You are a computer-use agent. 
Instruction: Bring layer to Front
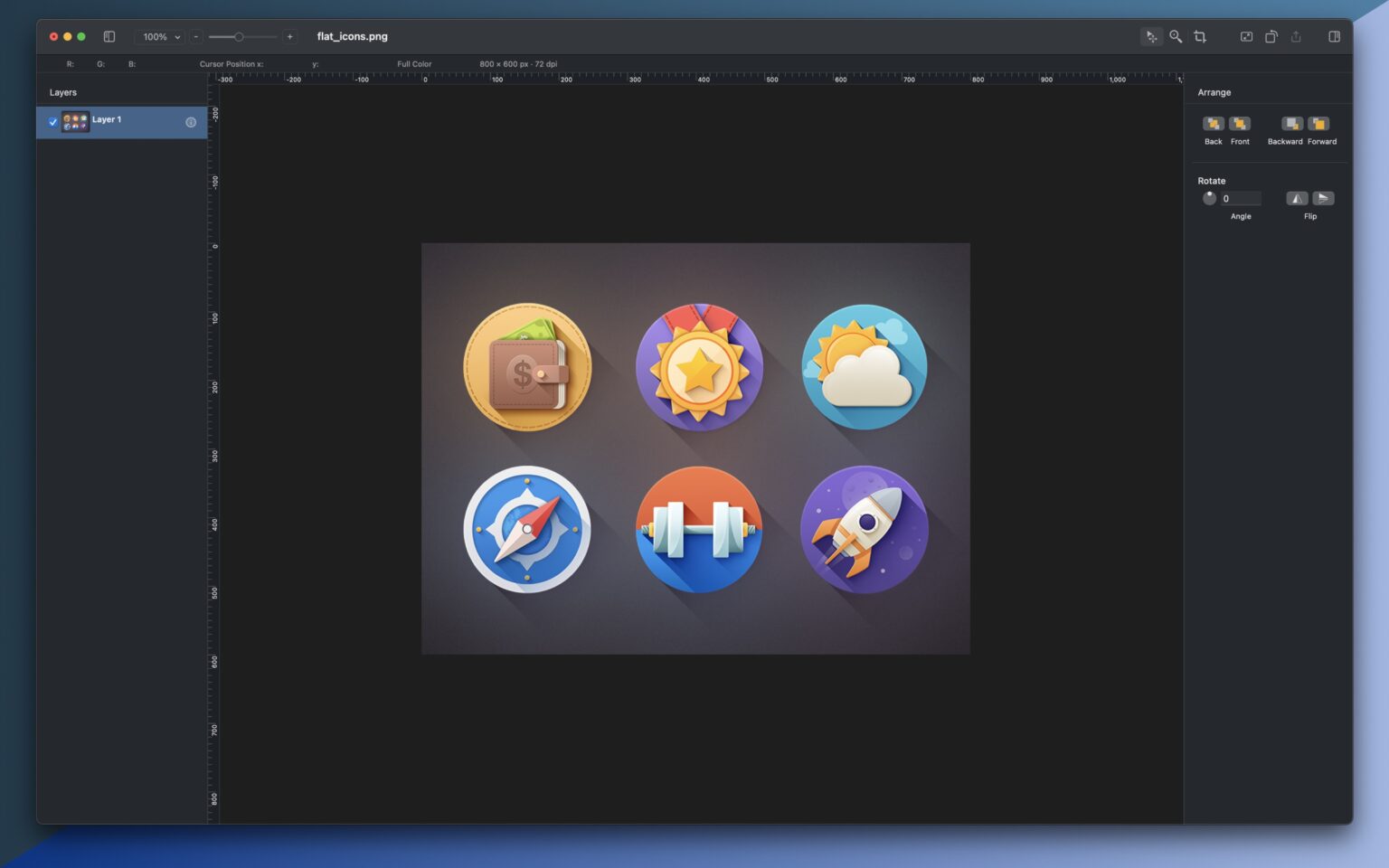pos(1240,124)
